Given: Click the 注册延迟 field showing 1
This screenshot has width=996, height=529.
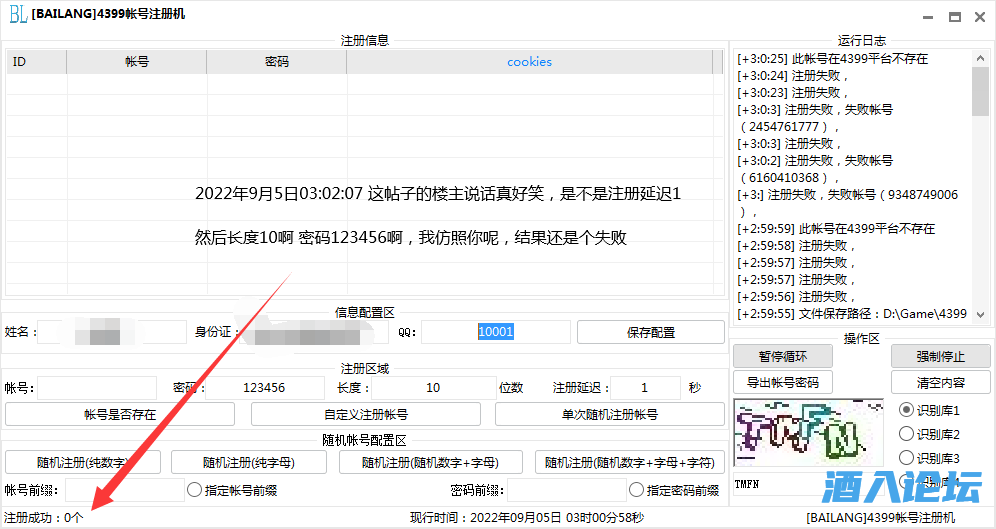Looking at the screenshot, I should (645, 388).
